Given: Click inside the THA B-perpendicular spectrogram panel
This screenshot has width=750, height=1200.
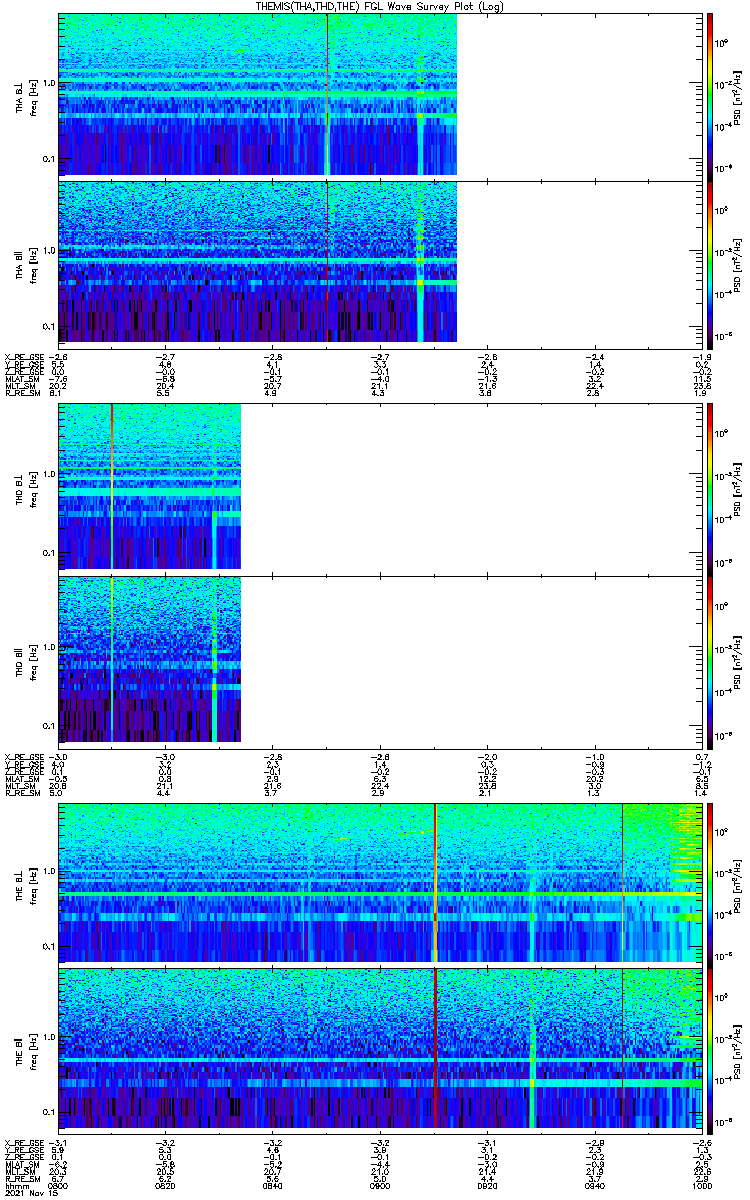Looking at the screenshot, I should point(378,95).
